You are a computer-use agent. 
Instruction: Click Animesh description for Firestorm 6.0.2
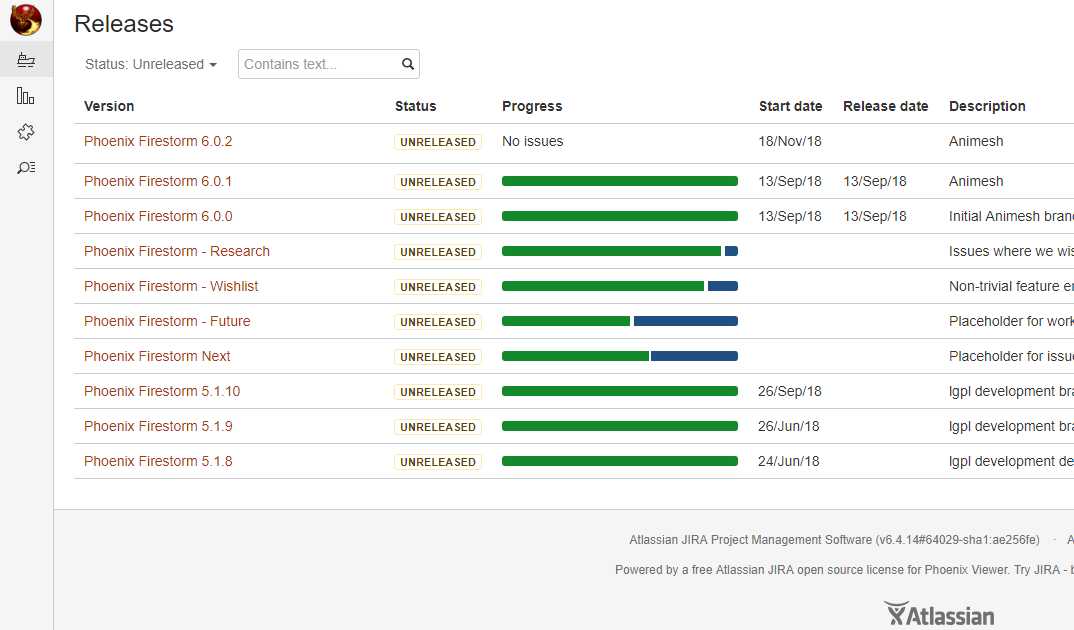[x=976, y=141]
